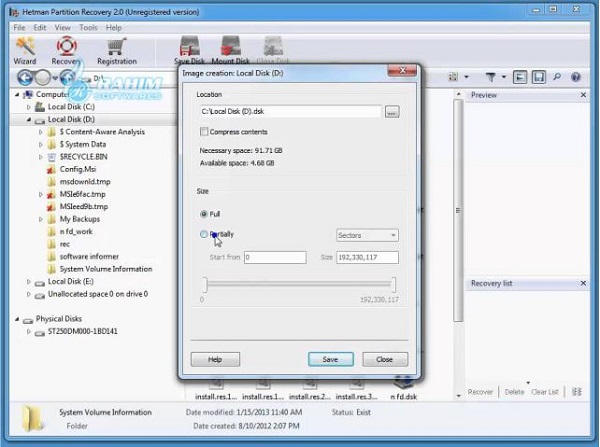Image resolution: width=600 pixels, height=447 pixels.
Task: Click the save floppy icon in toolbar
Action: (x=538, y=77)
